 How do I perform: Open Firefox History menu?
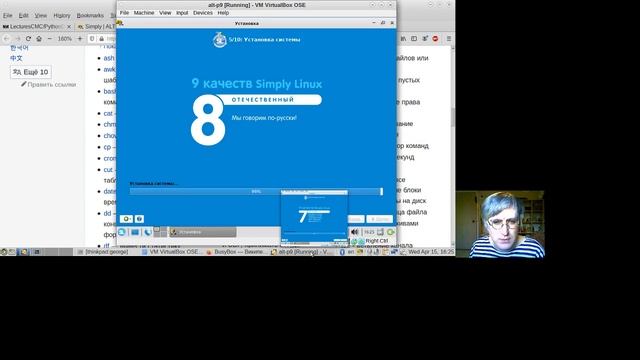coord(62,16)
